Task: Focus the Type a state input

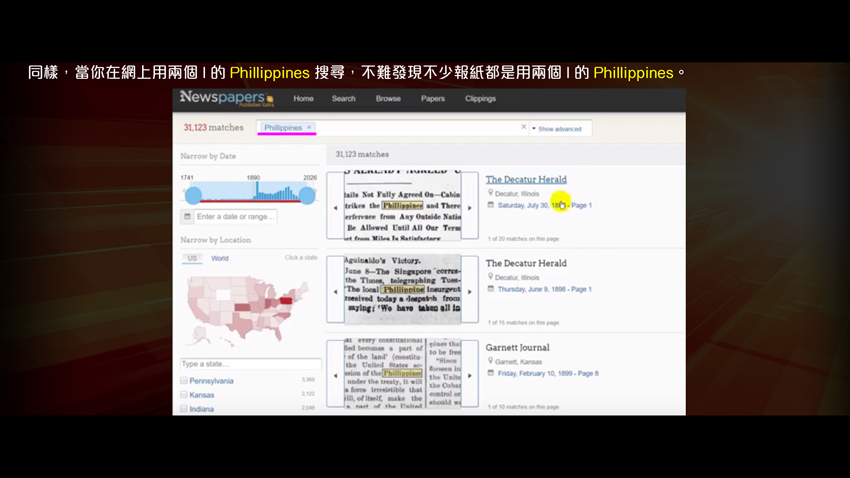Action: (x=250, y=364)
